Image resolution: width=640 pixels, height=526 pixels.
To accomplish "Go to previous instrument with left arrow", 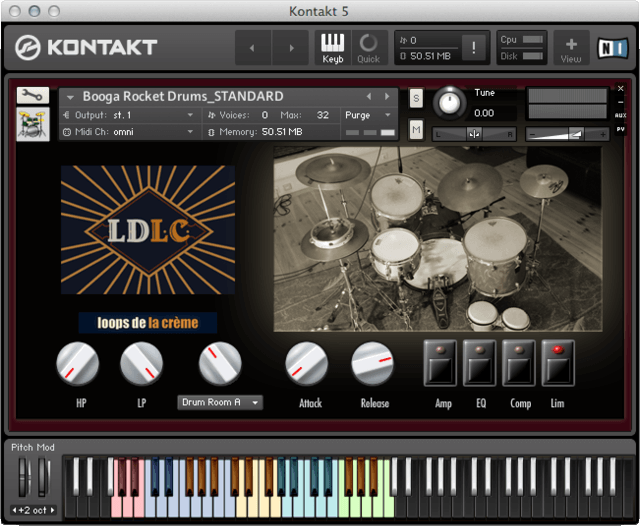I will click(369, 97).
